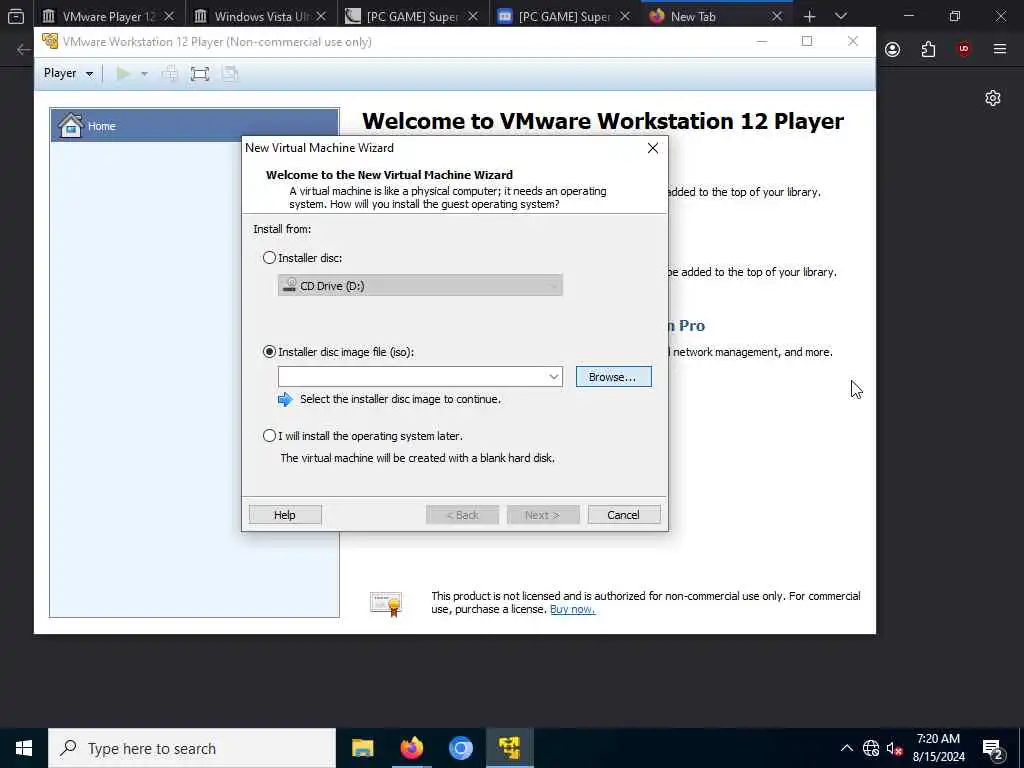Click the send Ctrl+Alt+Del toolbar icon
The height and width of the screenshot is (768, 1024).
coord(170,74)
